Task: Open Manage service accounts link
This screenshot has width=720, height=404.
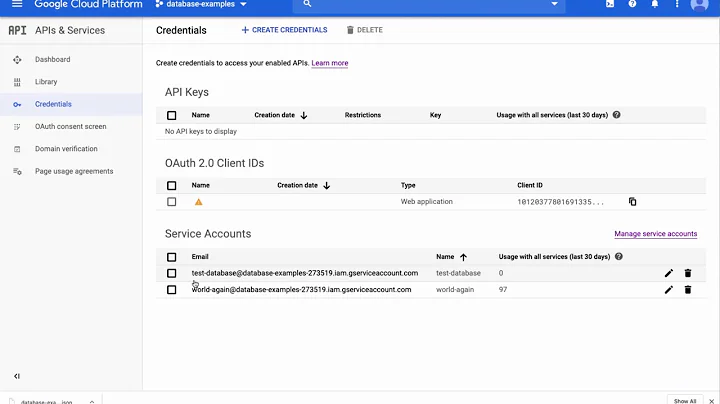Action: pos(656,234)
